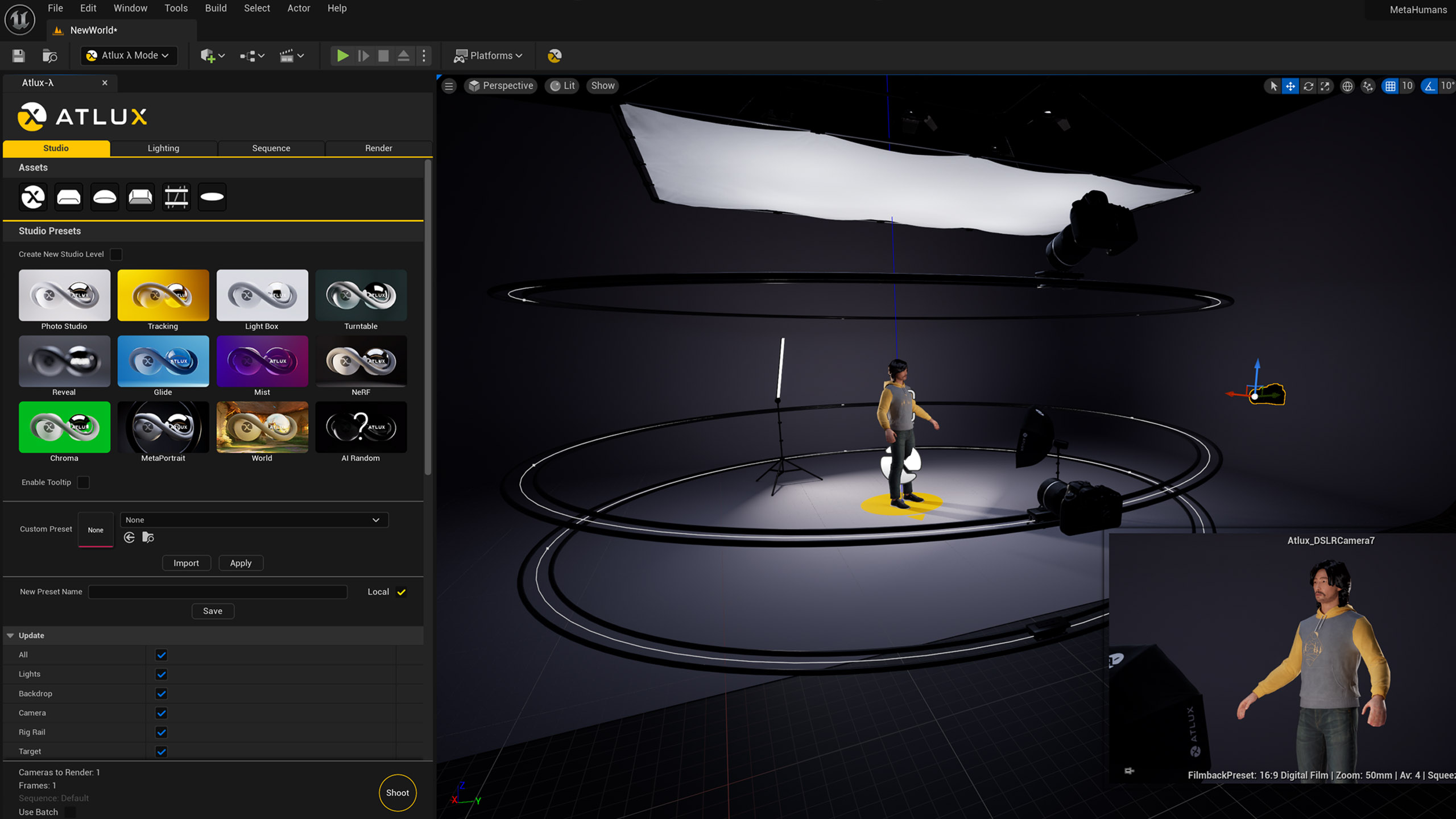Switch to the Lighting tab

[163, 148]
